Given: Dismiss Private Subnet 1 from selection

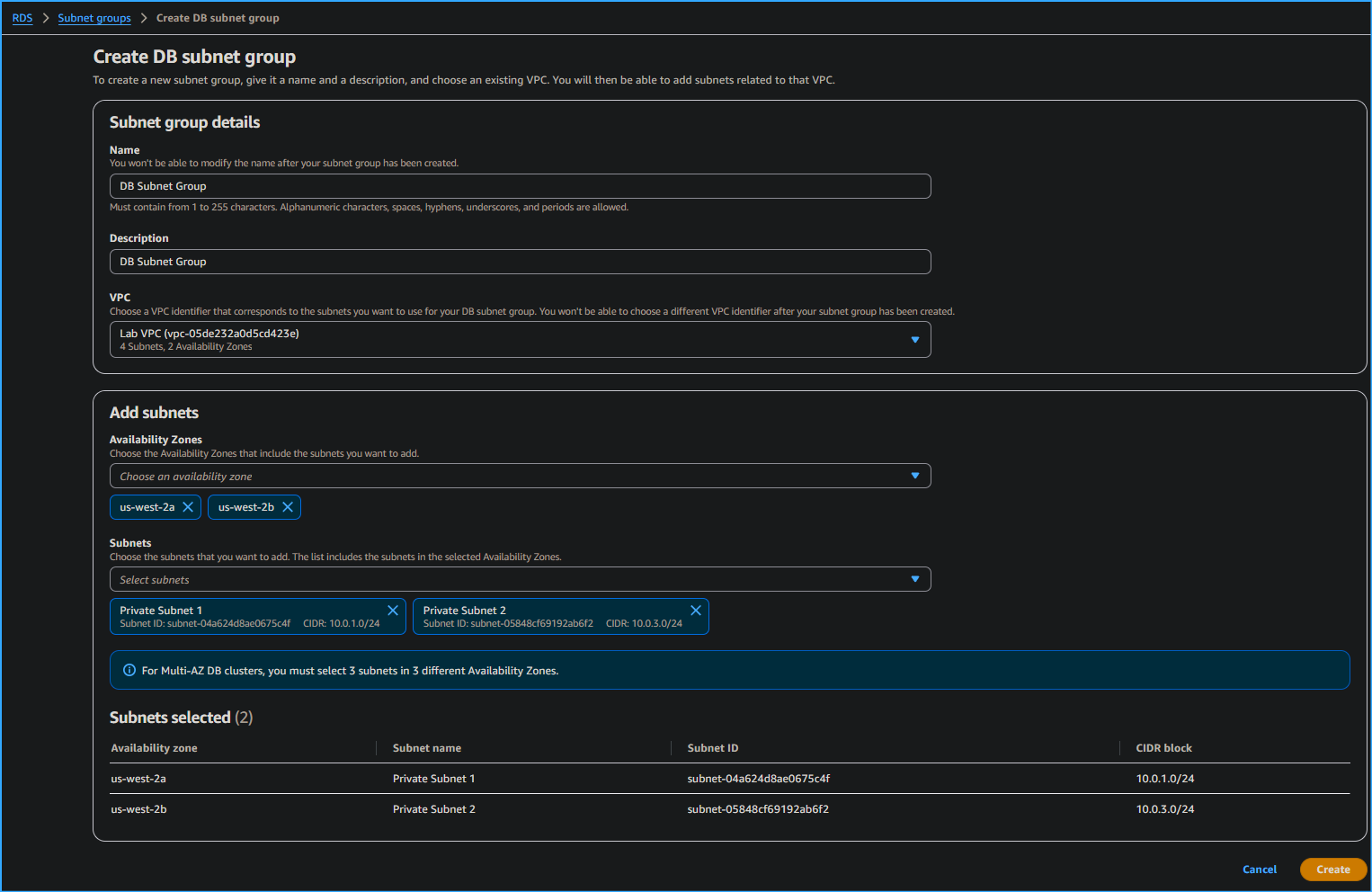Looking at the screenshot, I should click(x=393, y=610).
